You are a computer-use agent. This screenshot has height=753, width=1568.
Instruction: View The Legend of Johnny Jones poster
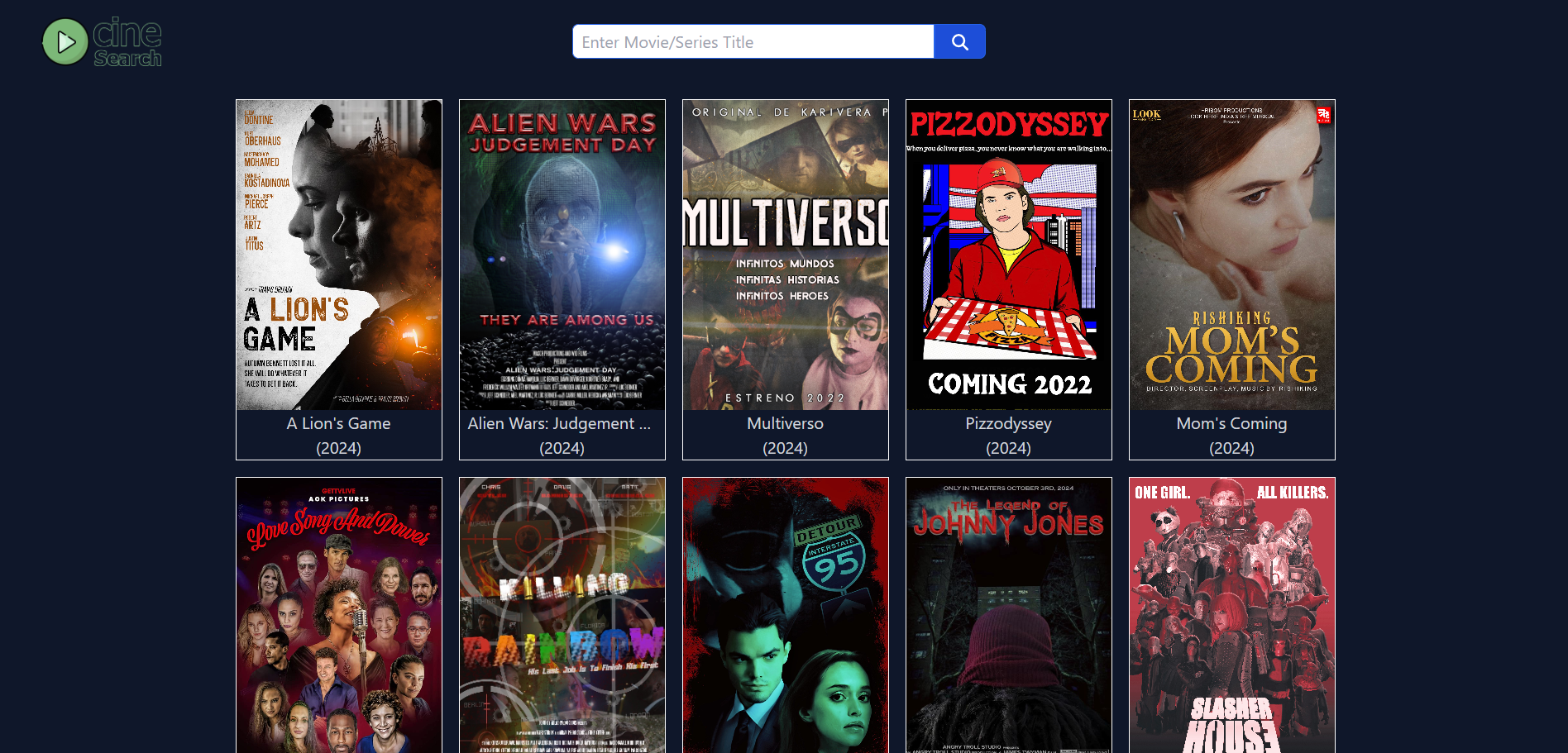1009,615
